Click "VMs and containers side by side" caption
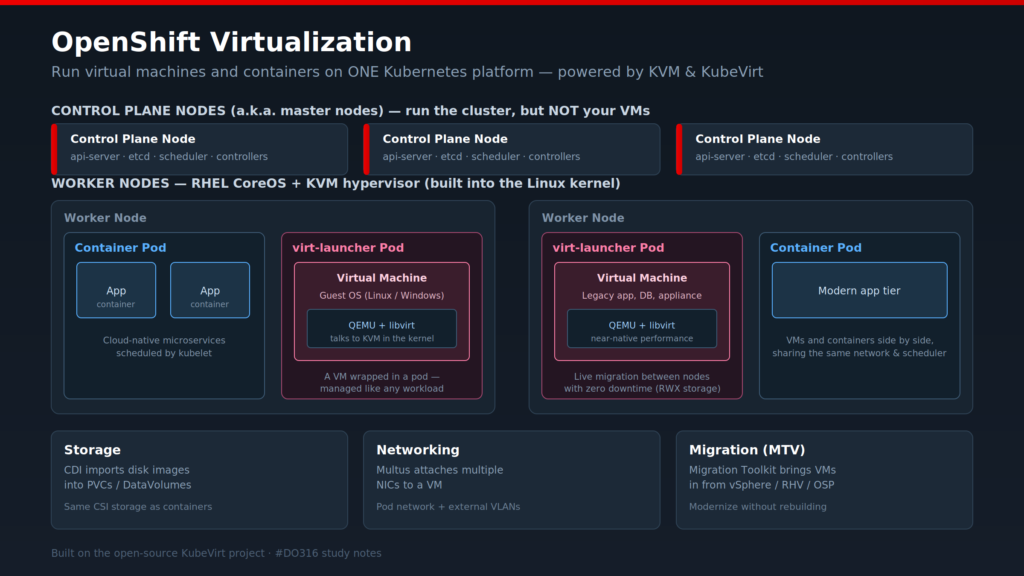Screen dimensions: 1024x576 (859, 347)
